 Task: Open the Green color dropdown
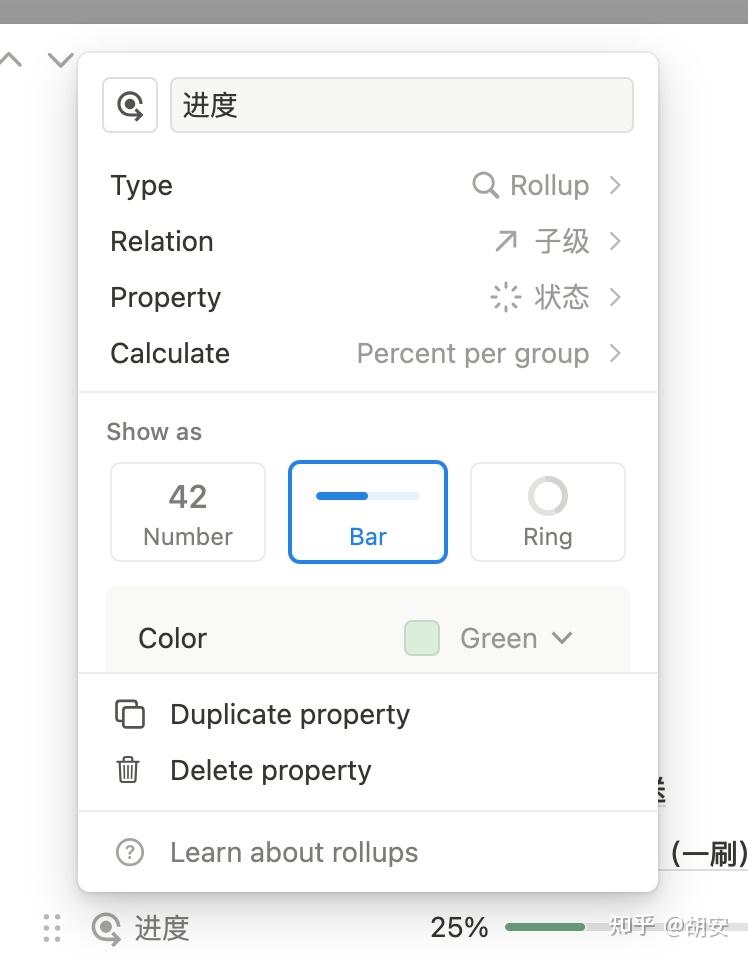[x=516, y=638]
